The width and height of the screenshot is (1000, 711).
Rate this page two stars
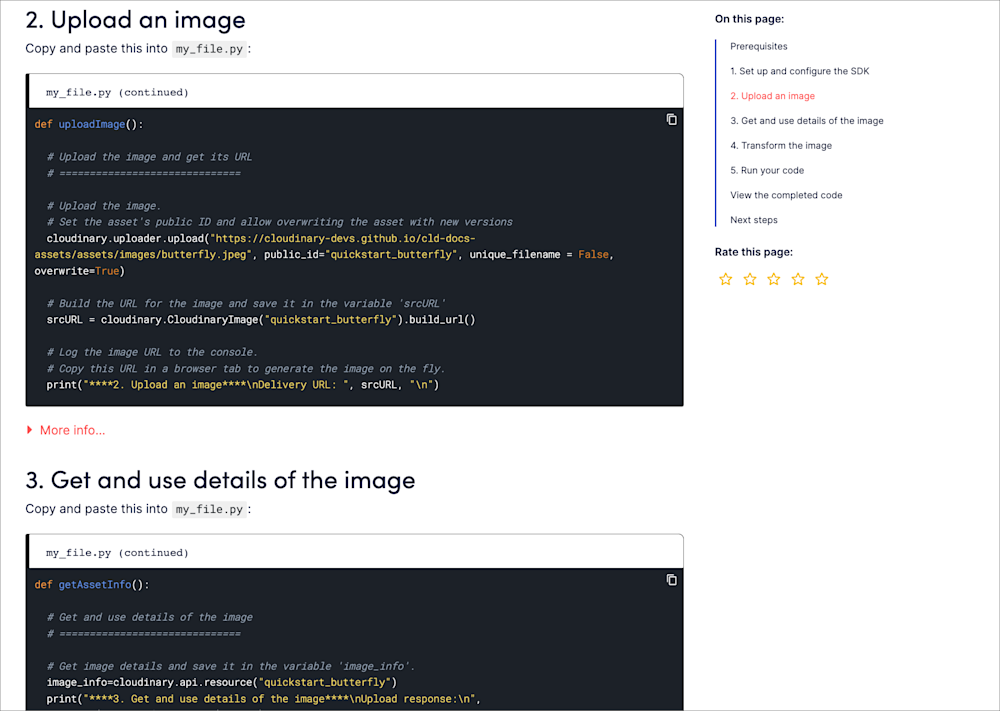click(750, 279)
